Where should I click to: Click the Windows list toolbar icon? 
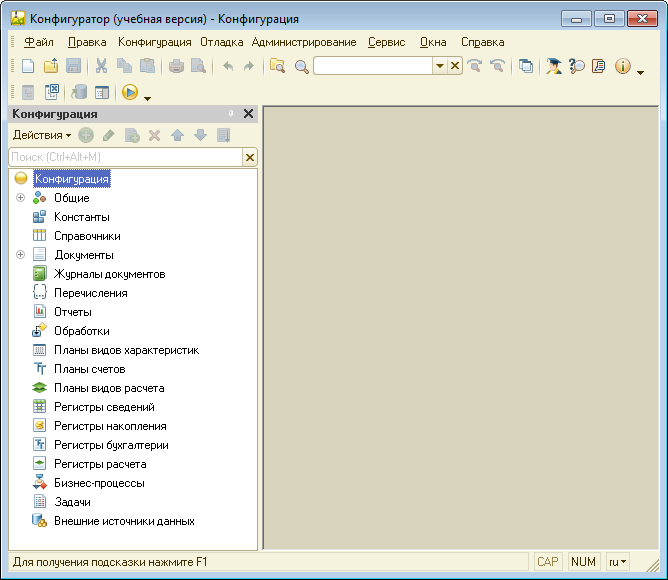coord(526,66)
